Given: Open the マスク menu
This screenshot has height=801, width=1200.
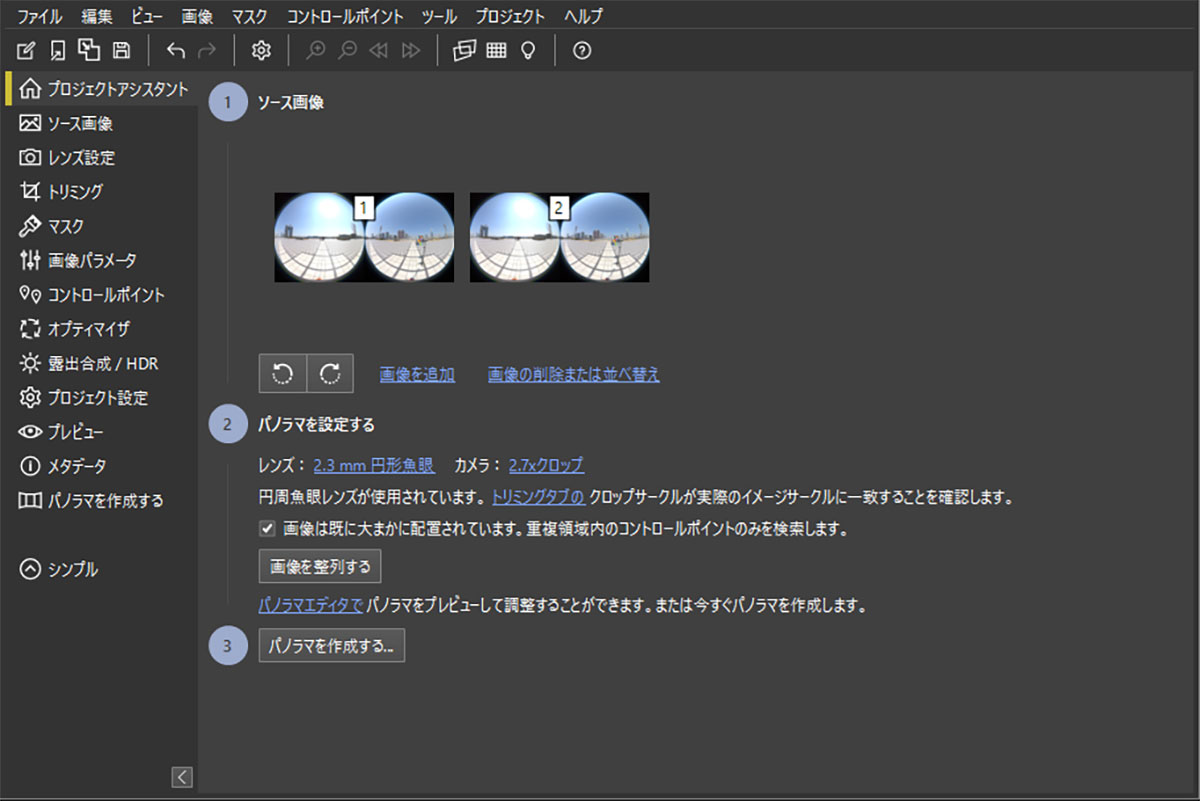Looking at the screenshot, I should click(249, 16).
